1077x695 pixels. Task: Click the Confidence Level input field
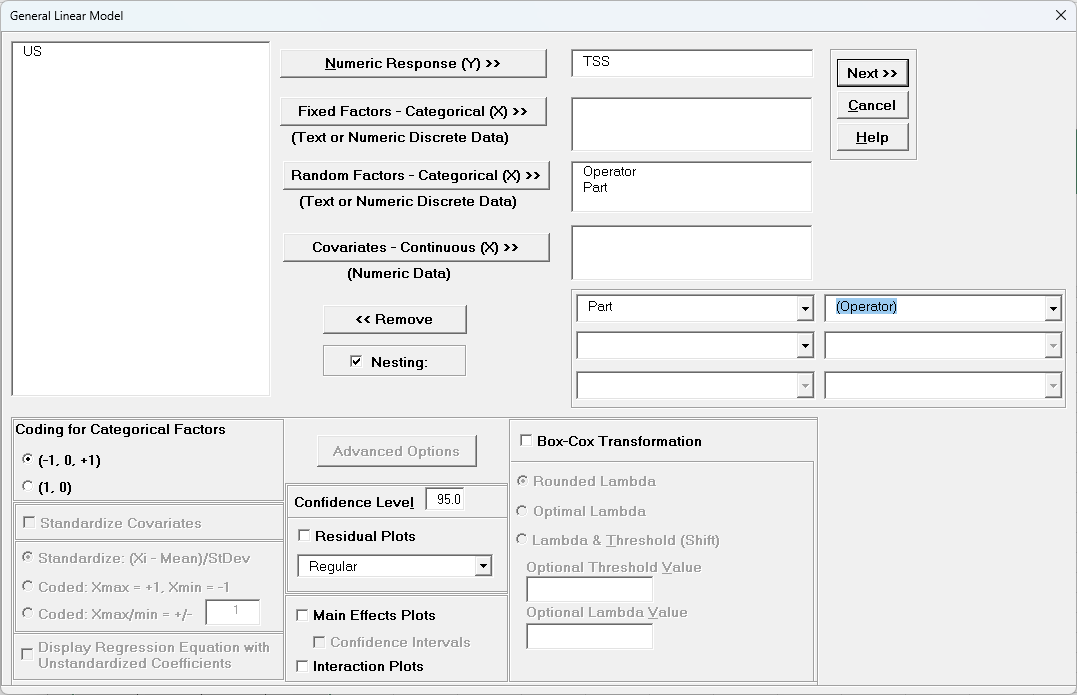(x=445, y=499)
